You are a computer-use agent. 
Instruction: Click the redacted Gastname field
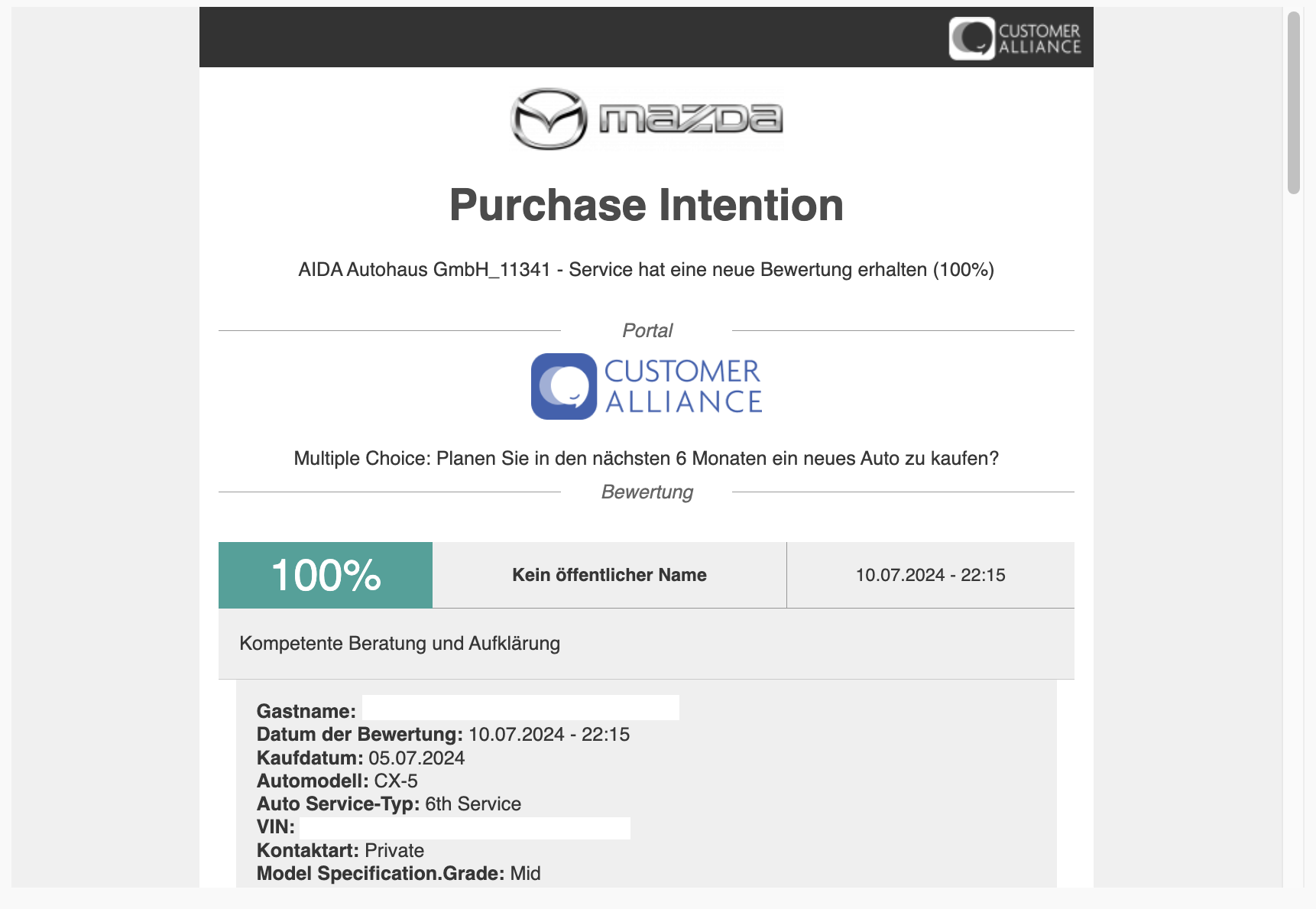[520, 708]
